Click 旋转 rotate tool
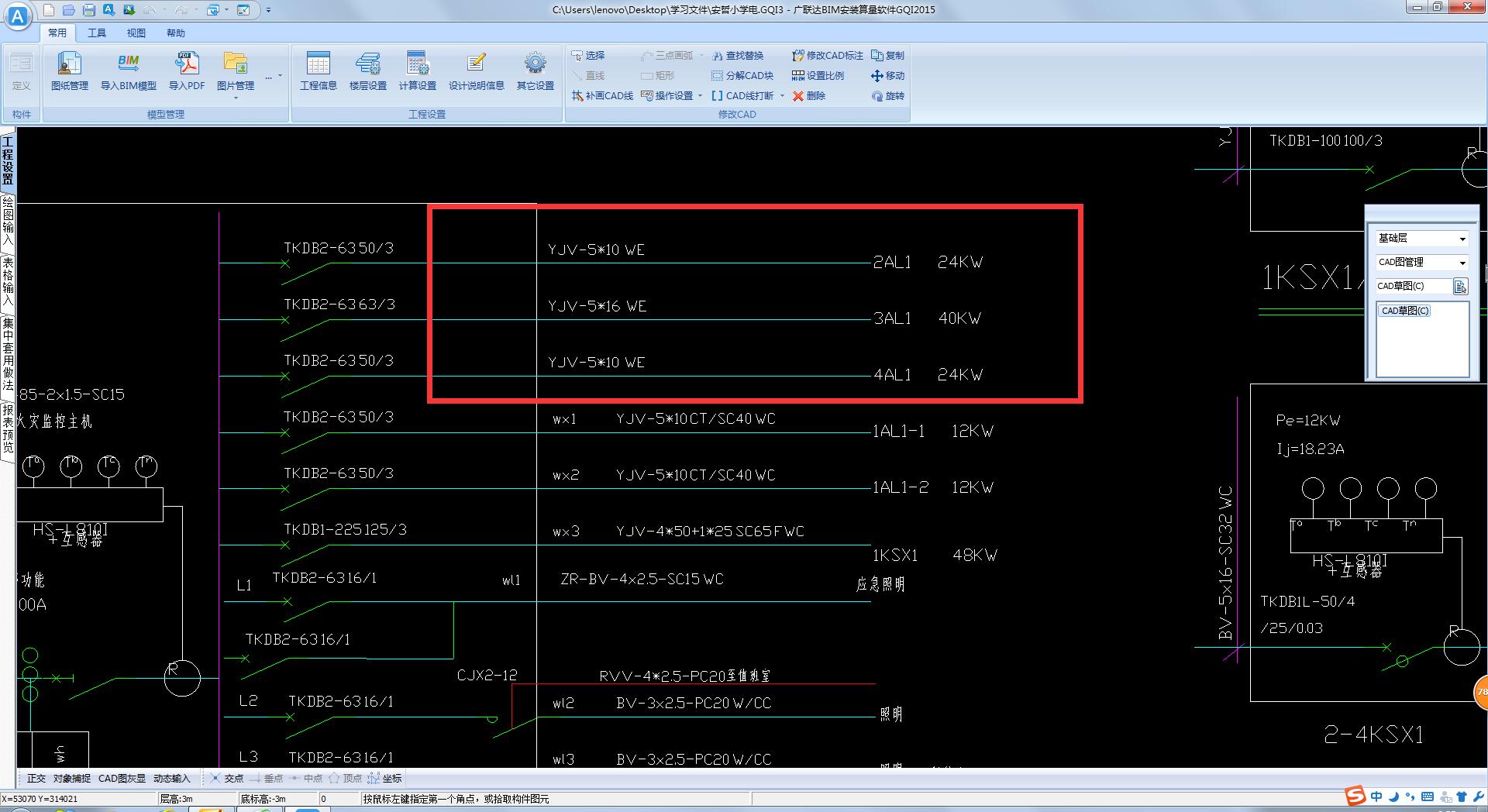The height and width of the screenshot is (812, 1488). tap(888, 96)
